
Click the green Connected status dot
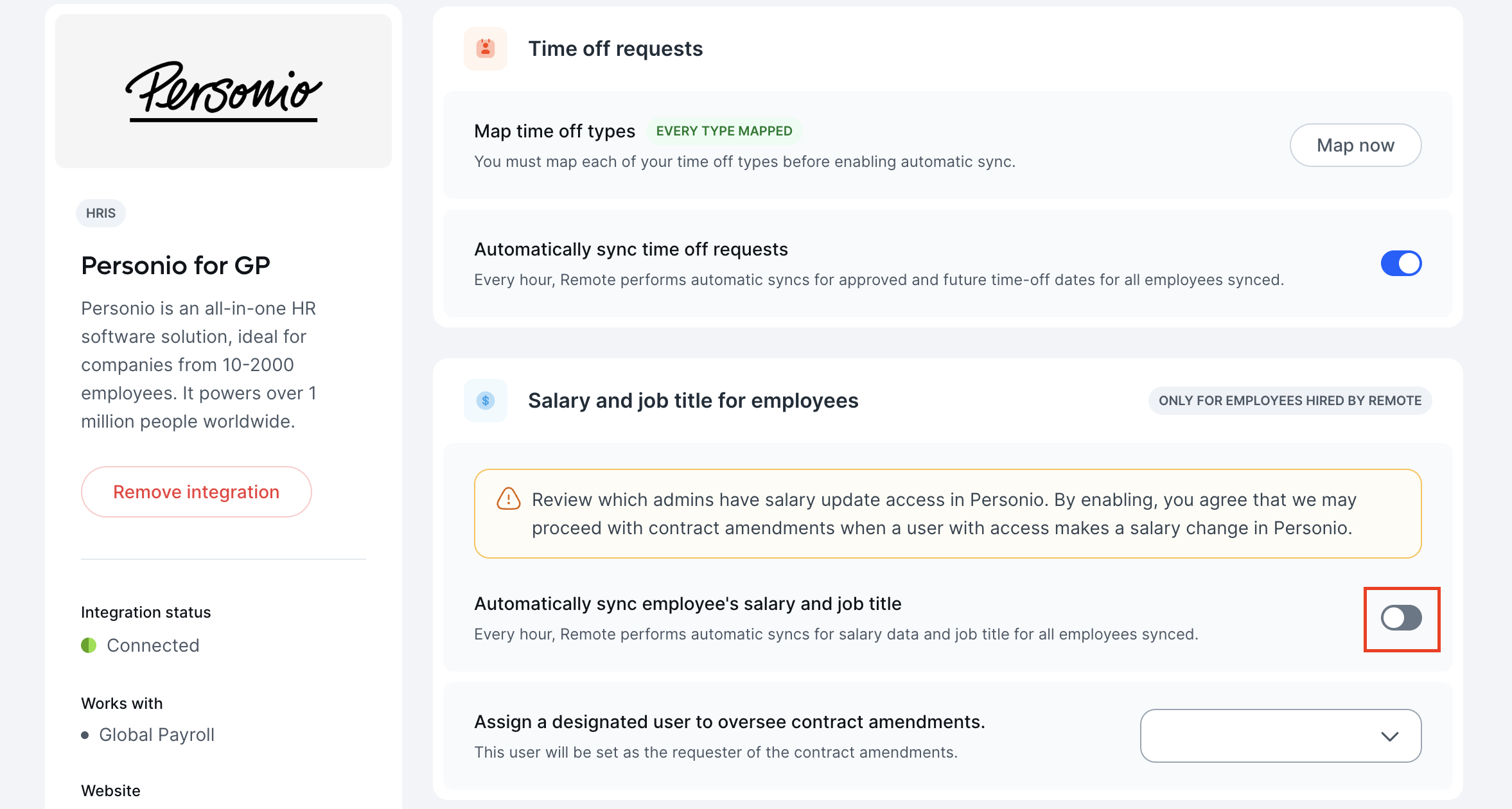pyautogui.click(x=89, y=645)
